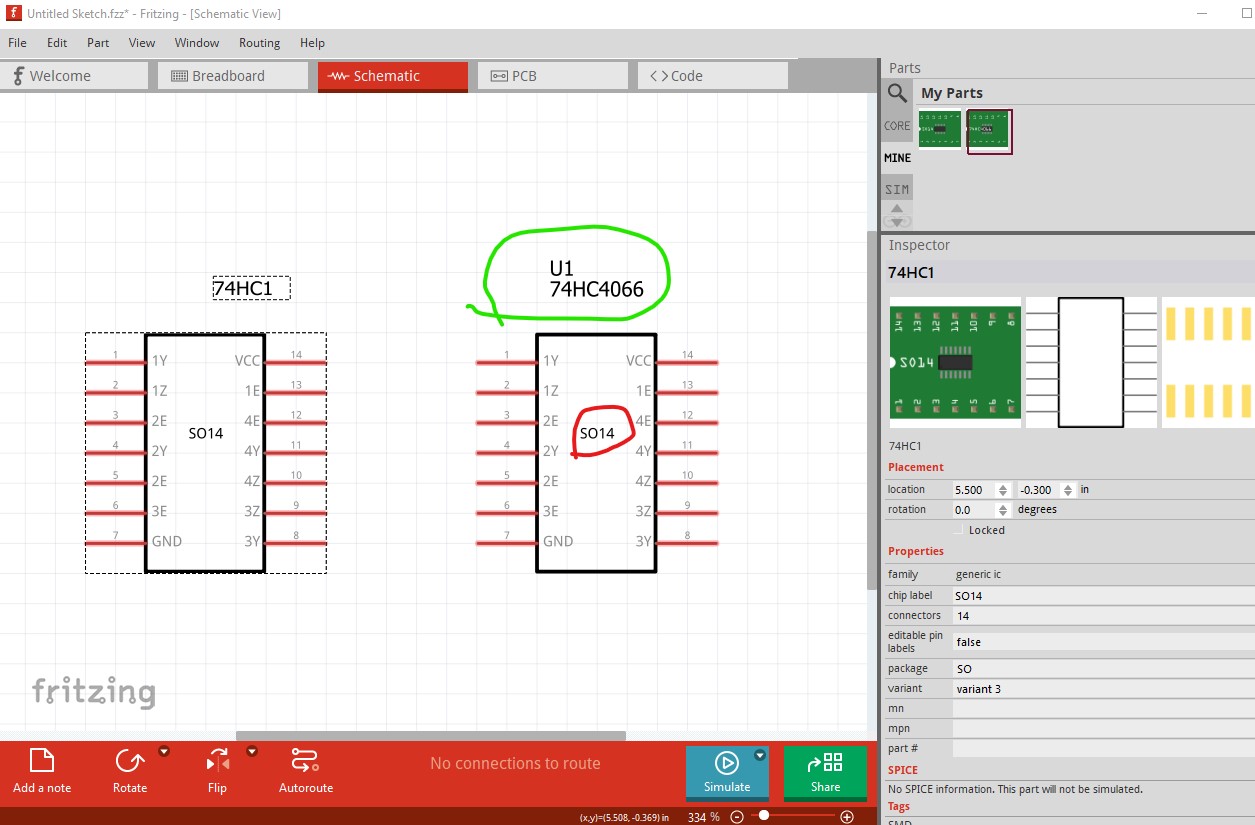Screen dimensions: 1255x825
Task: Open the SIM parts bin
Action: tap(897, 189)
